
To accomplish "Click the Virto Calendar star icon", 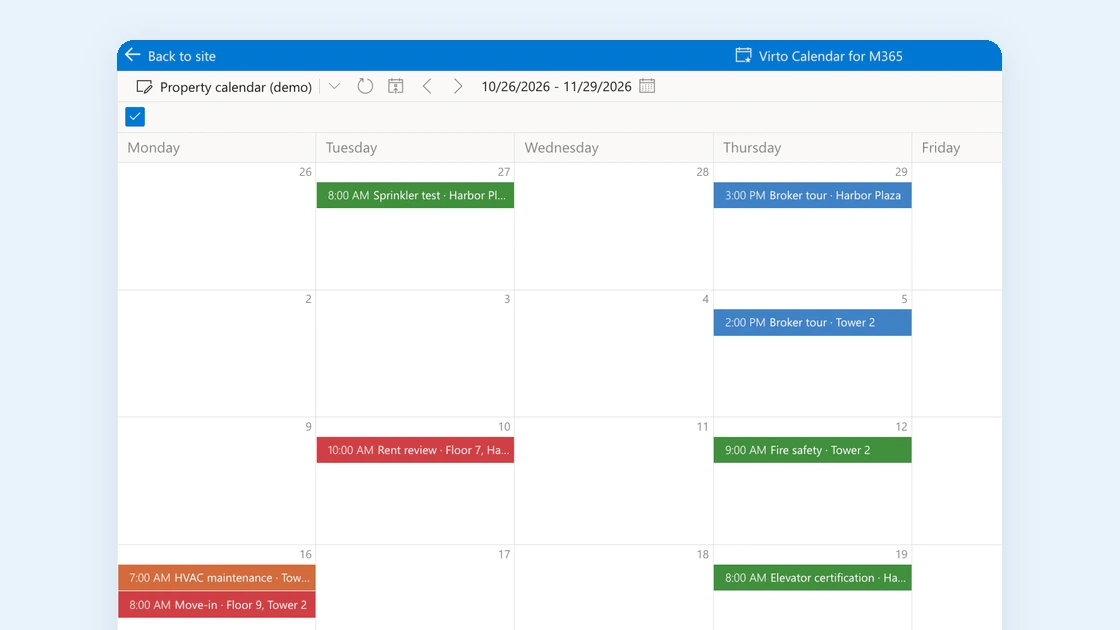I will (744, 55).
